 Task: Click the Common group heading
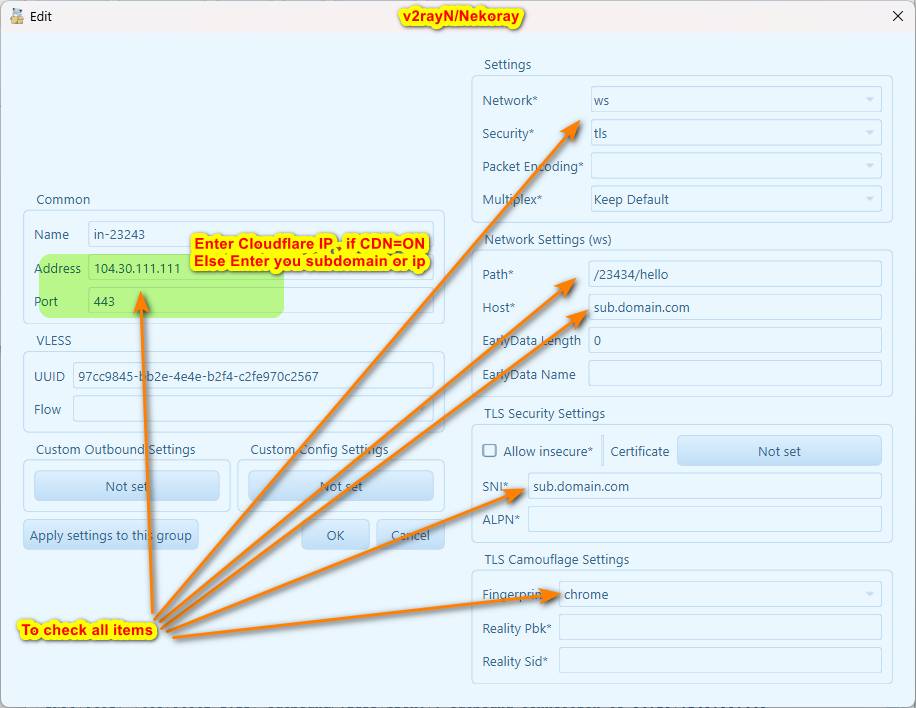pos(63,199)
